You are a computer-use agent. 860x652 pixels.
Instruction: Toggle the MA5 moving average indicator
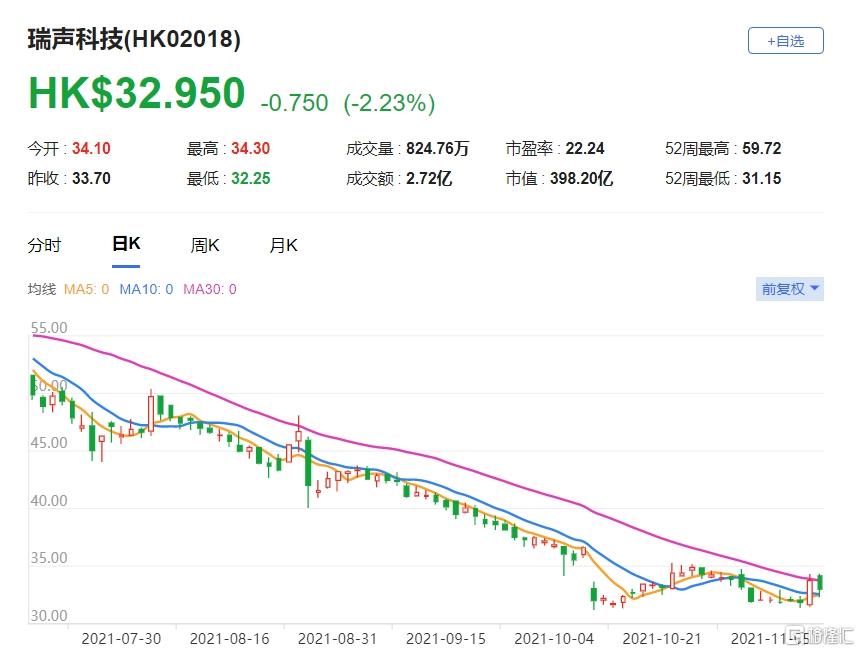[88, 289]
